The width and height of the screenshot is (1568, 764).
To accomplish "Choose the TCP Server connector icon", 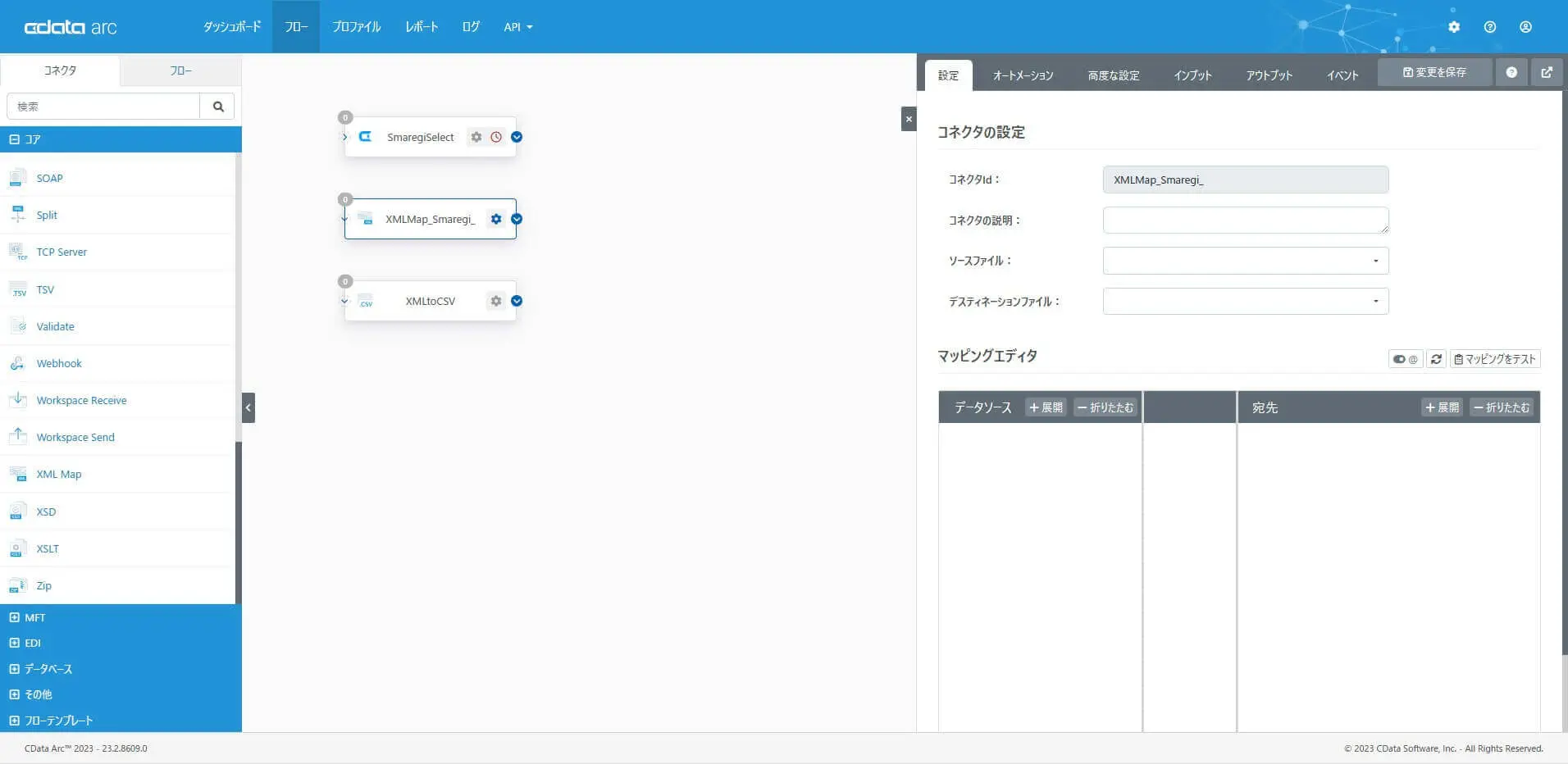I will coord(17,252).
